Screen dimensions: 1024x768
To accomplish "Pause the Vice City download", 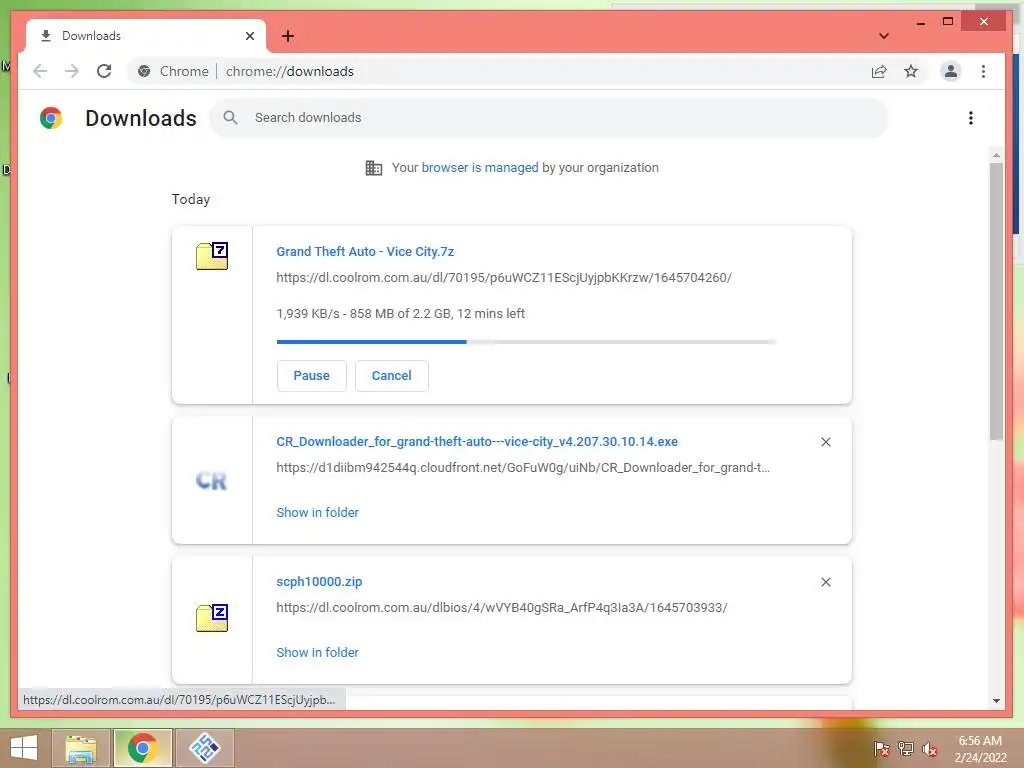I will [x=312, y=376].
